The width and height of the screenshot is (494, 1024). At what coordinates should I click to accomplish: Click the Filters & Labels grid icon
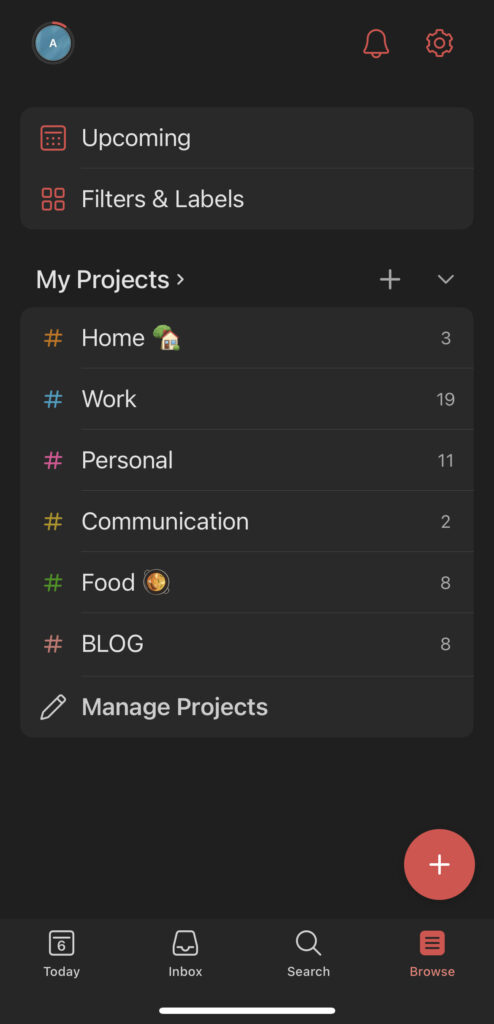click(53, 199)
